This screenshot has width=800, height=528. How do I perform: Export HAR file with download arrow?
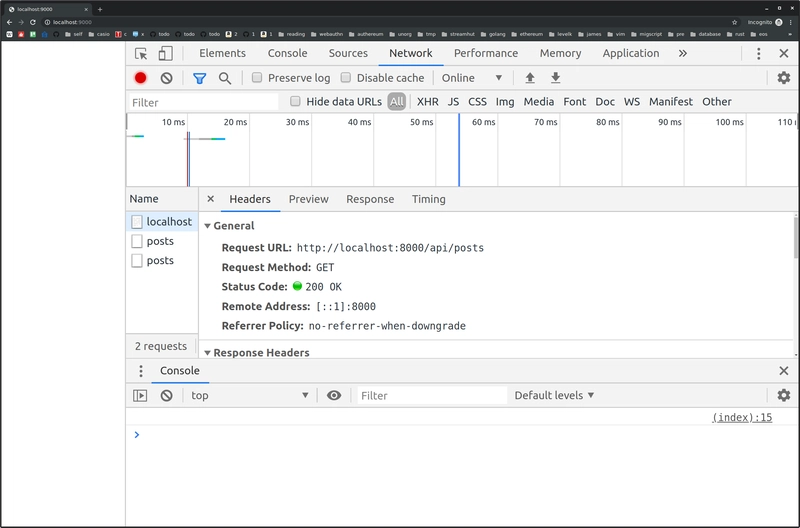pos(556,78)
